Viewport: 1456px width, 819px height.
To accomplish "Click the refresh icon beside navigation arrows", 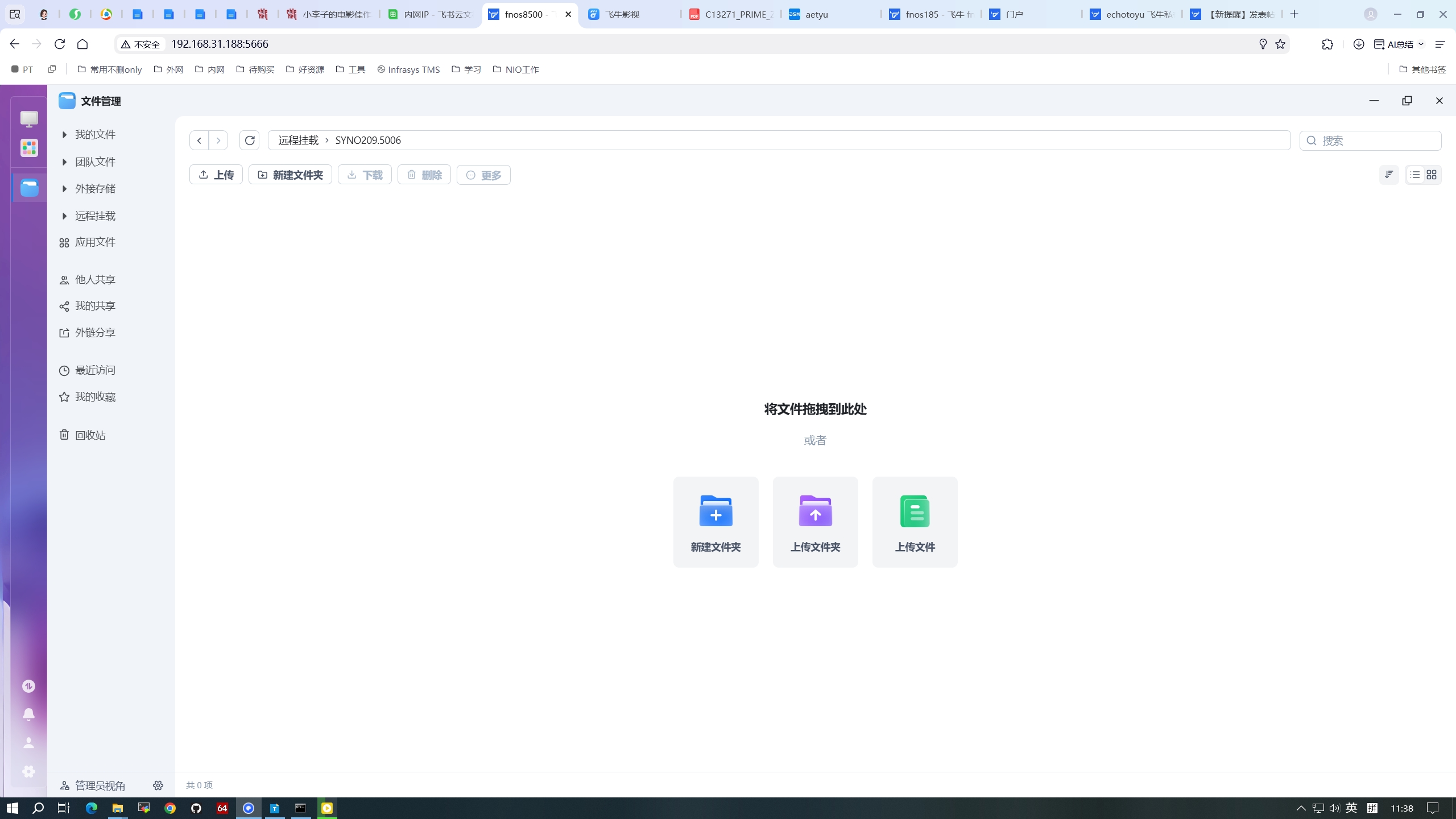I will click(x=249, y=140).
